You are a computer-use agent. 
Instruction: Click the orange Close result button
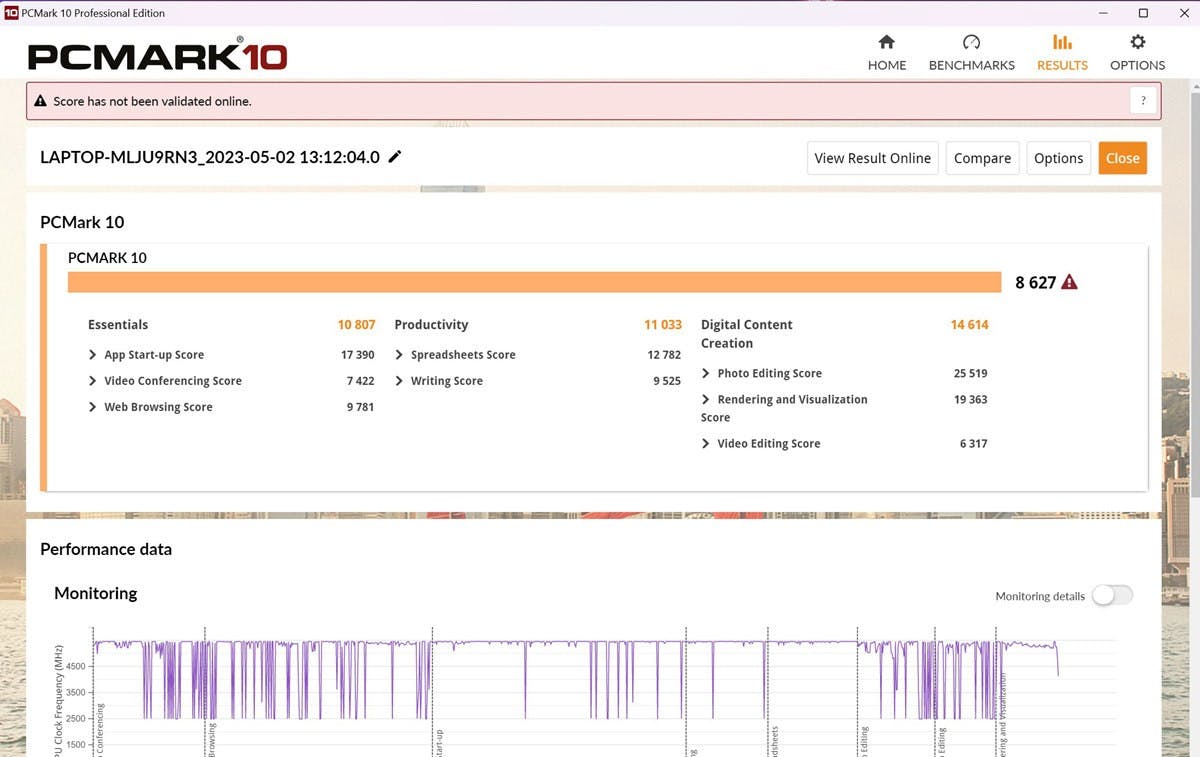(1122, 158)
